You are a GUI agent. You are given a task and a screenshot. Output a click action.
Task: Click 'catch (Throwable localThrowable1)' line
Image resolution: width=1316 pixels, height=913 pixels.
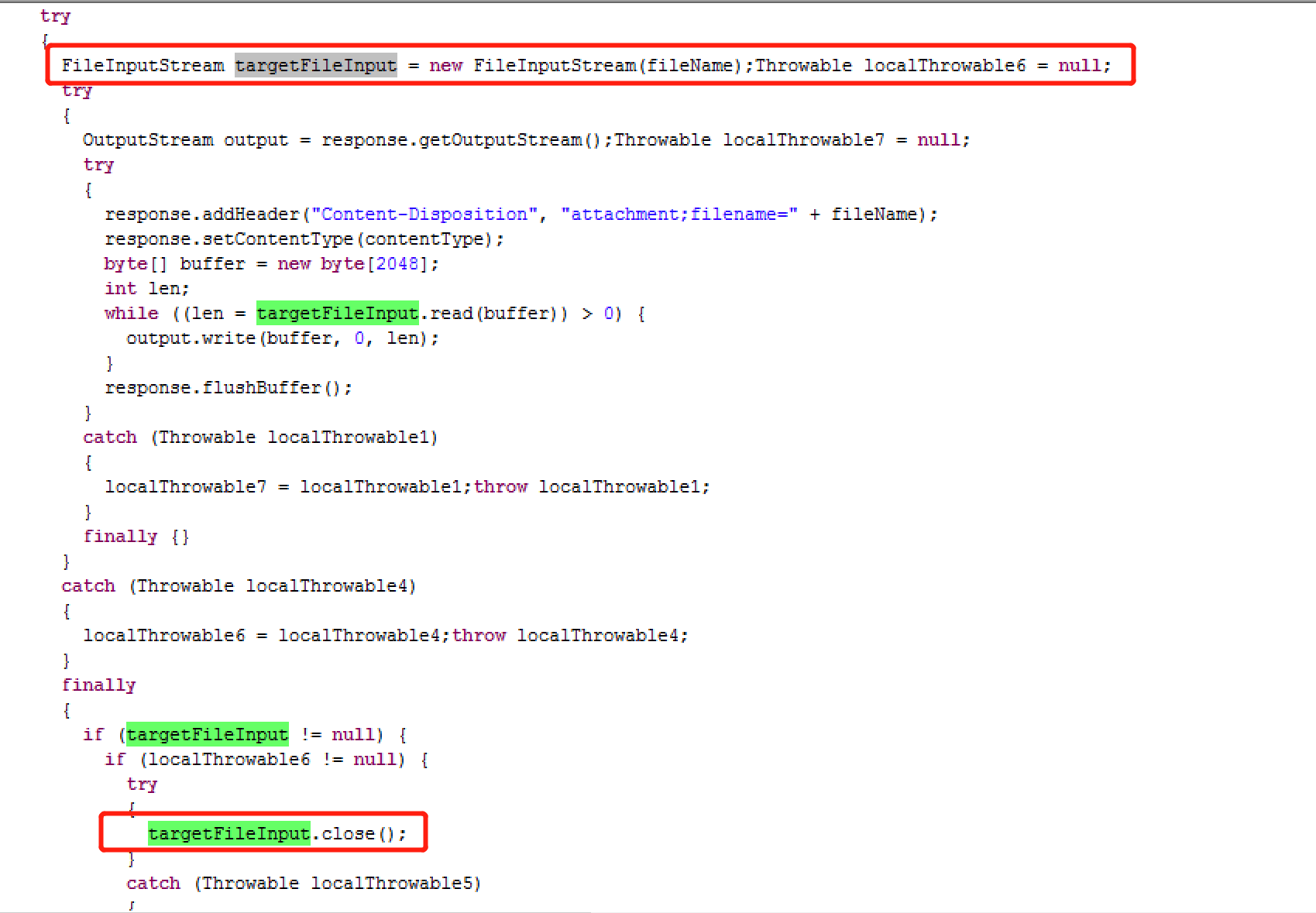coord(260,438)
